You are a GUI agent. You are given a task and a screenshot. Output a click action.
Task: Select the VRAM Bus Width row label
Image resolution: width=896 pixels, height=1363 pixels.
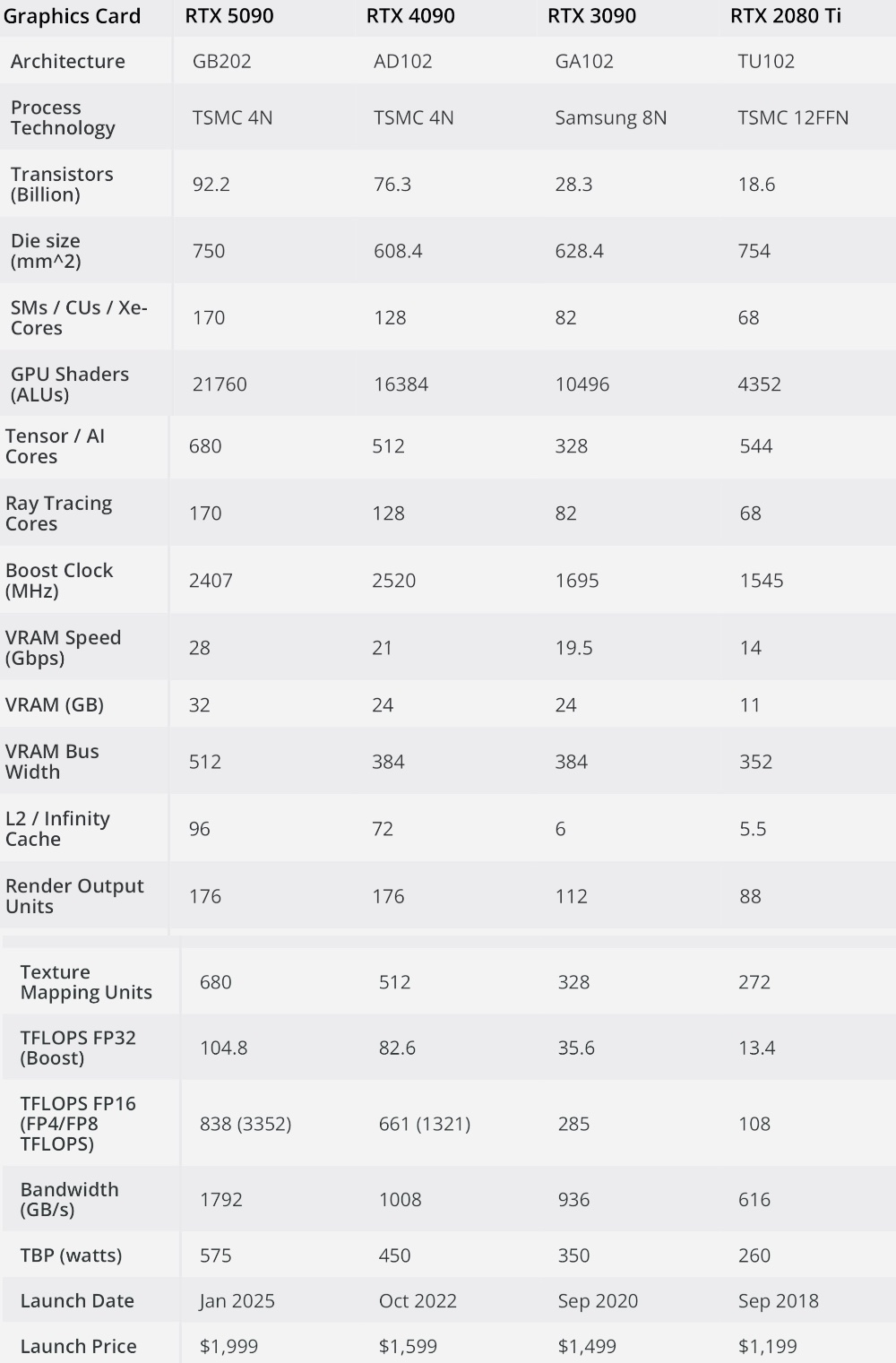click(x=52, y=762)
